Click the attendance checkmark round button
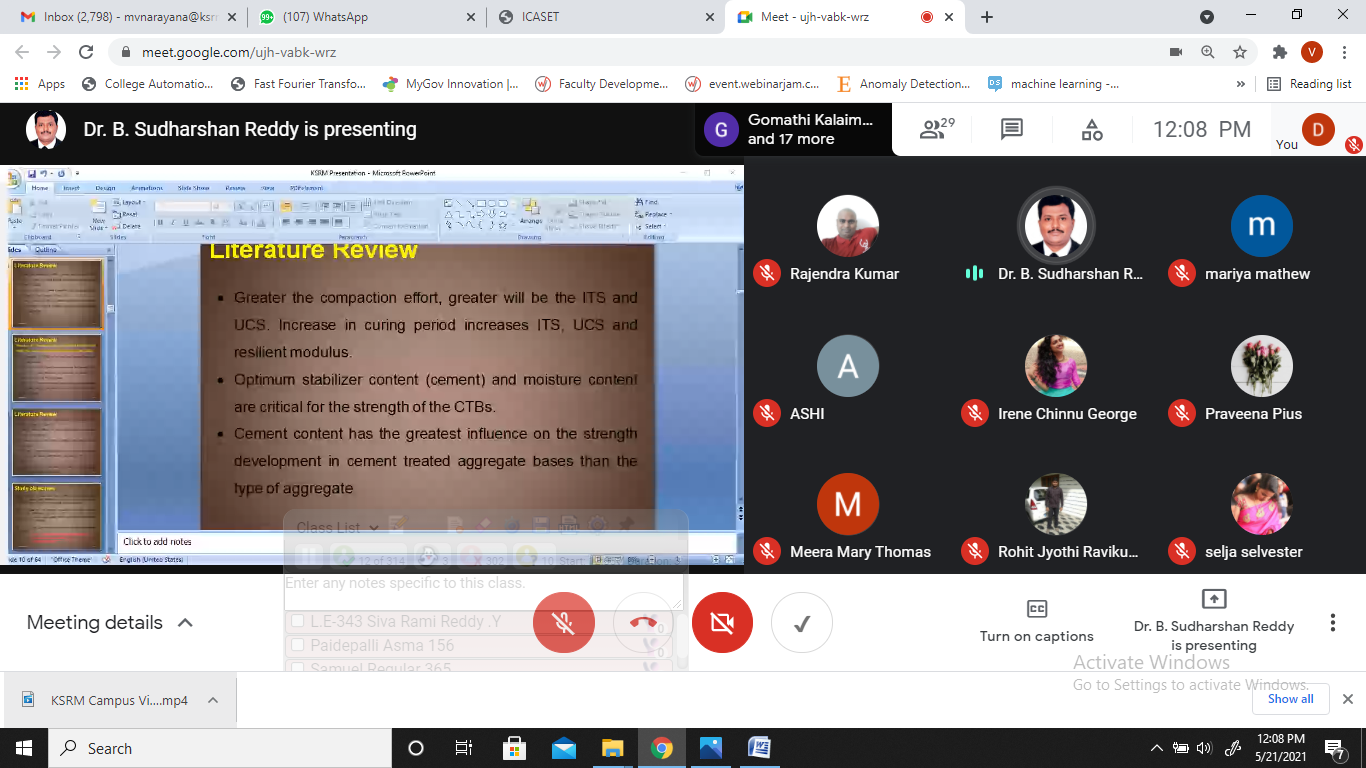The width and height of the screenshot is (1366, 768). pos(801,622)
